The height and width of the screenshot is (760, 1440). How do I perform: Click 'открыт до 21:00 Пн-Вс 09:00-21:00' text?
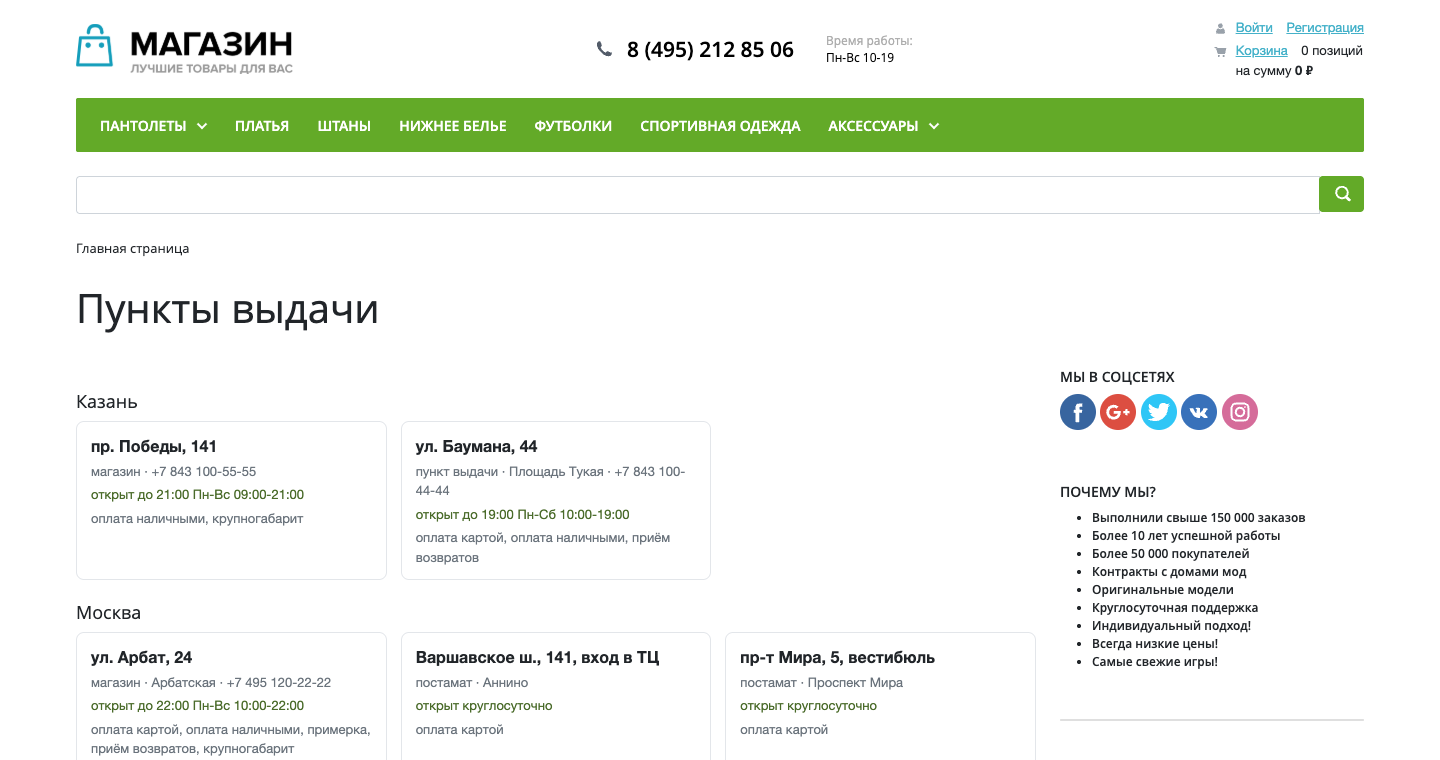tap(197, 495)
